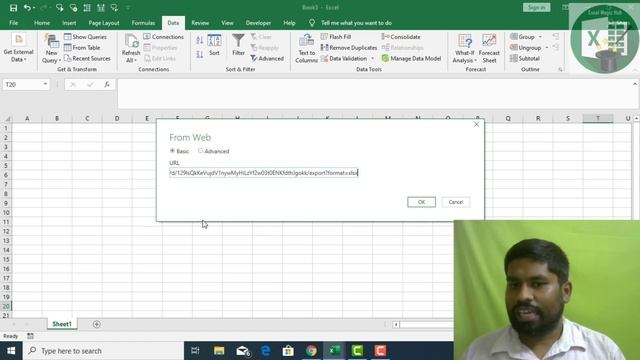This screenshot has width=640, height=360.
Task: Click Show Queries
Action: coord(85,37)
